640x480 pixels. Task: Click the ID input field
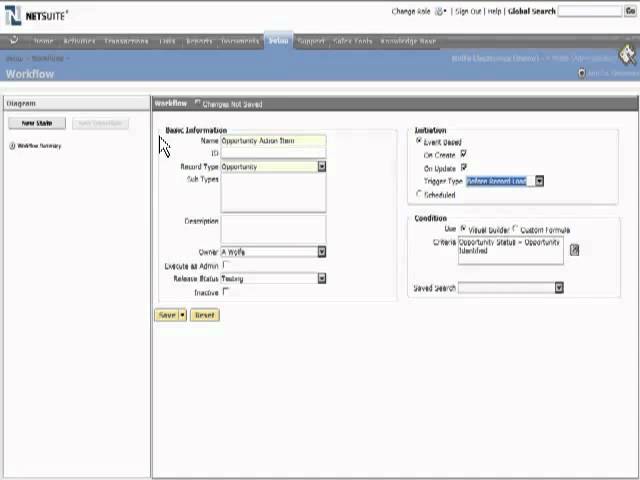pyautogui.click(x=273, y=153)
